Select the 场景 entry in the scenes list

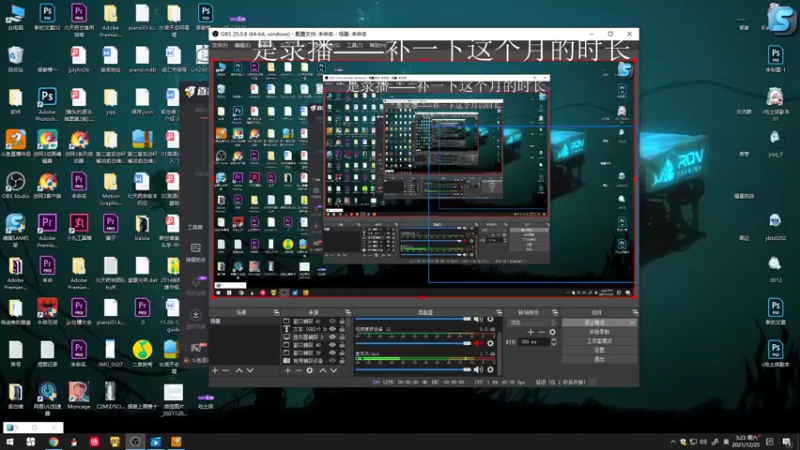pyautogui.click(x=244, y=321)
